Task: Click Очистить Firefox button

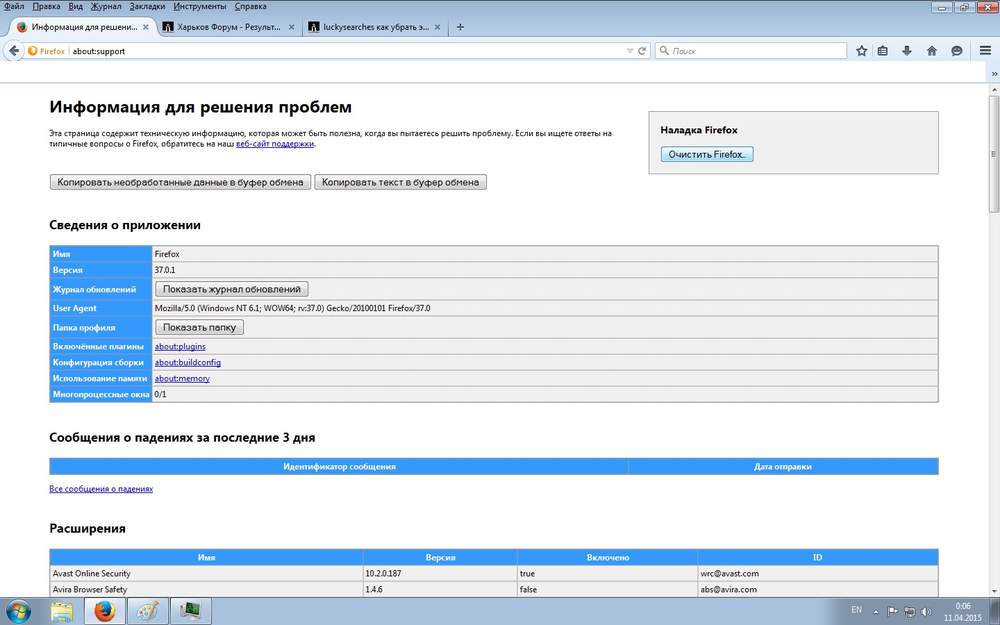Action: point(707,154)
